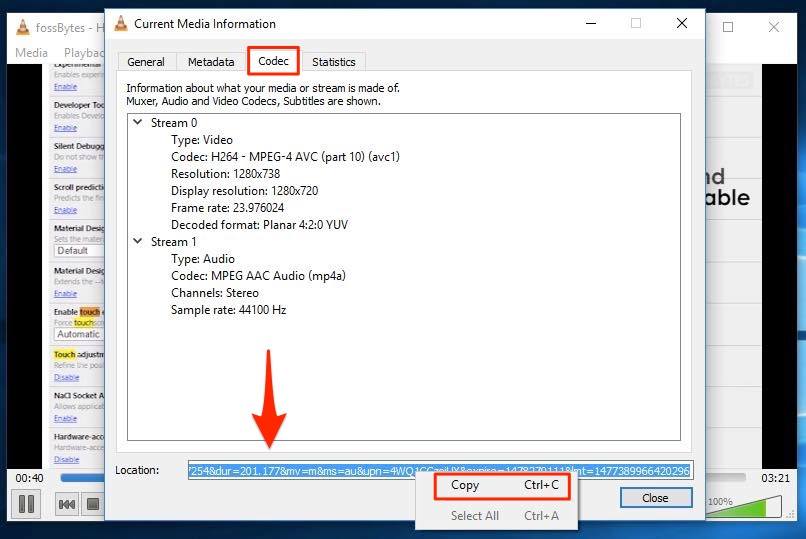806x539 pixels.
Task: Click VLC cone icon in dialog title
Action: click(121, 23)
